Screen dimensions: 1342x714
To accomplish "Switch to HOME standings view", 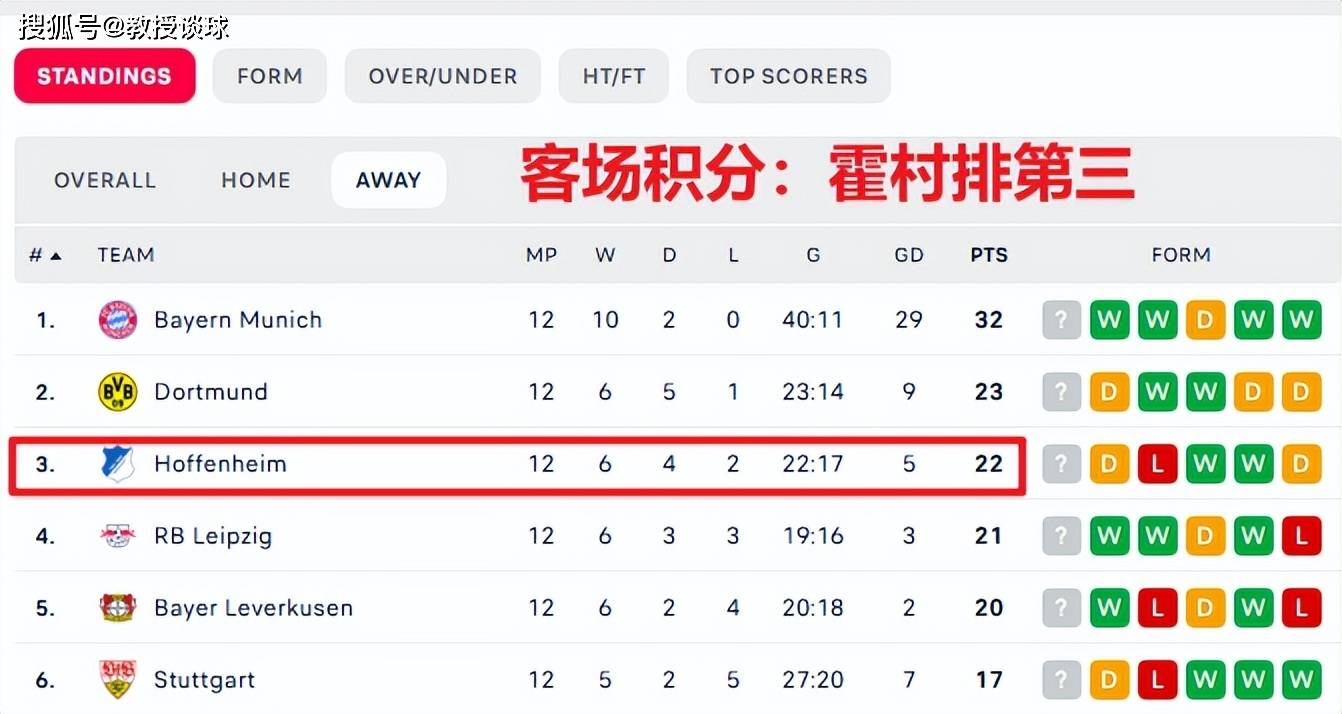I will pyautogui.click(x=256, y=180).
